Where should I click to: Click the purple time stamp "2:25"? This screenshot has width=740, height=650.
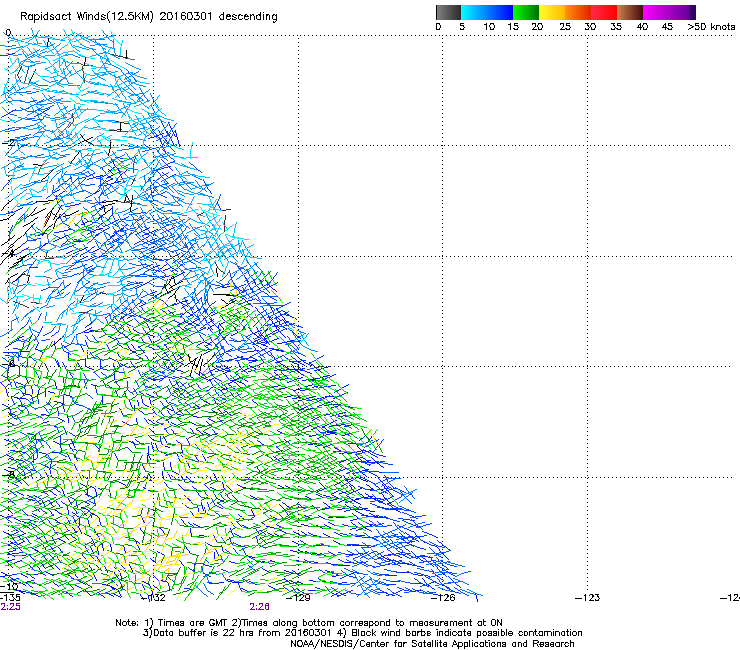coord(10,607)
